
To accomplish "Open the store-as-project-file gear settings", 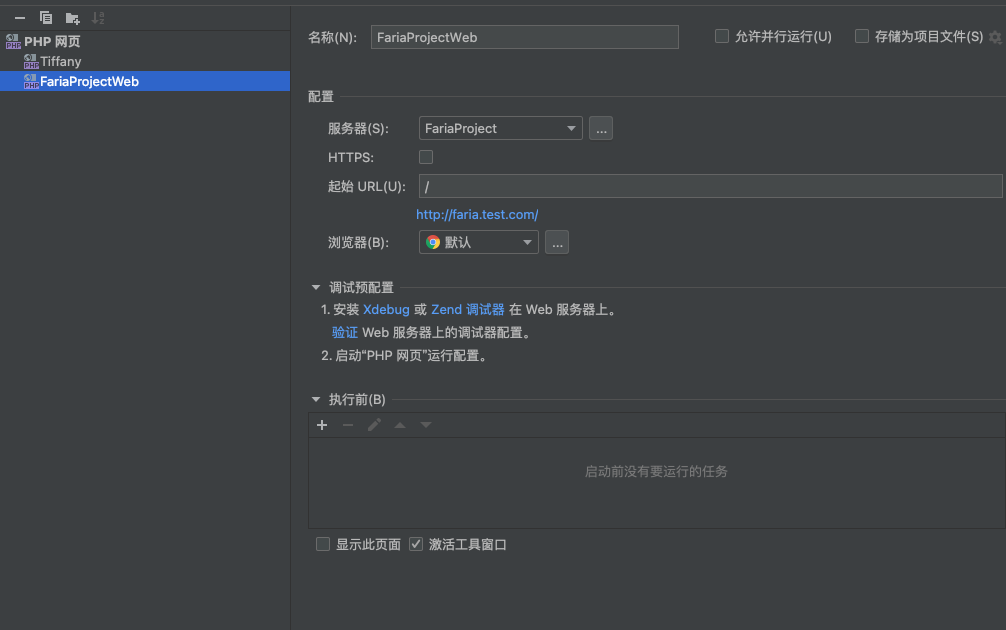I will point(995,37).
